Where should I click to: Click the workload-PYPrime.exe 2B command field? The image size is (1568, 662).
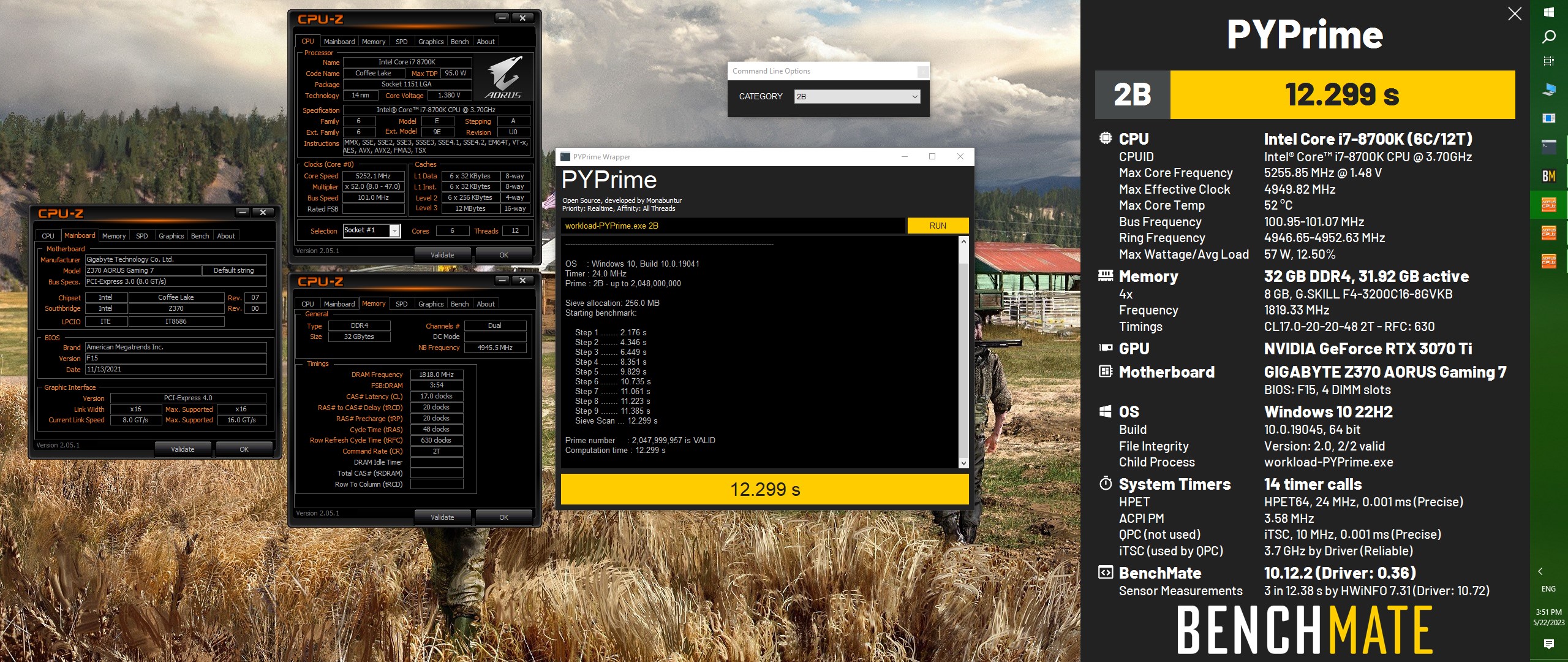733,226
